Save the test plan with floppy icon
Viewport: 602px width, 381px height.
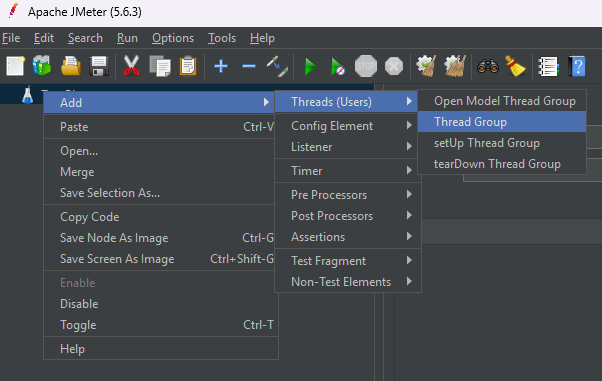coord(99,66)
